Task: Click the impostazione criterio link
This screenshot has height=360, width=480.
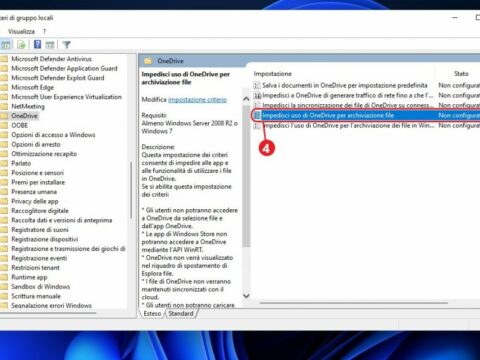Action: pos(197,99)
